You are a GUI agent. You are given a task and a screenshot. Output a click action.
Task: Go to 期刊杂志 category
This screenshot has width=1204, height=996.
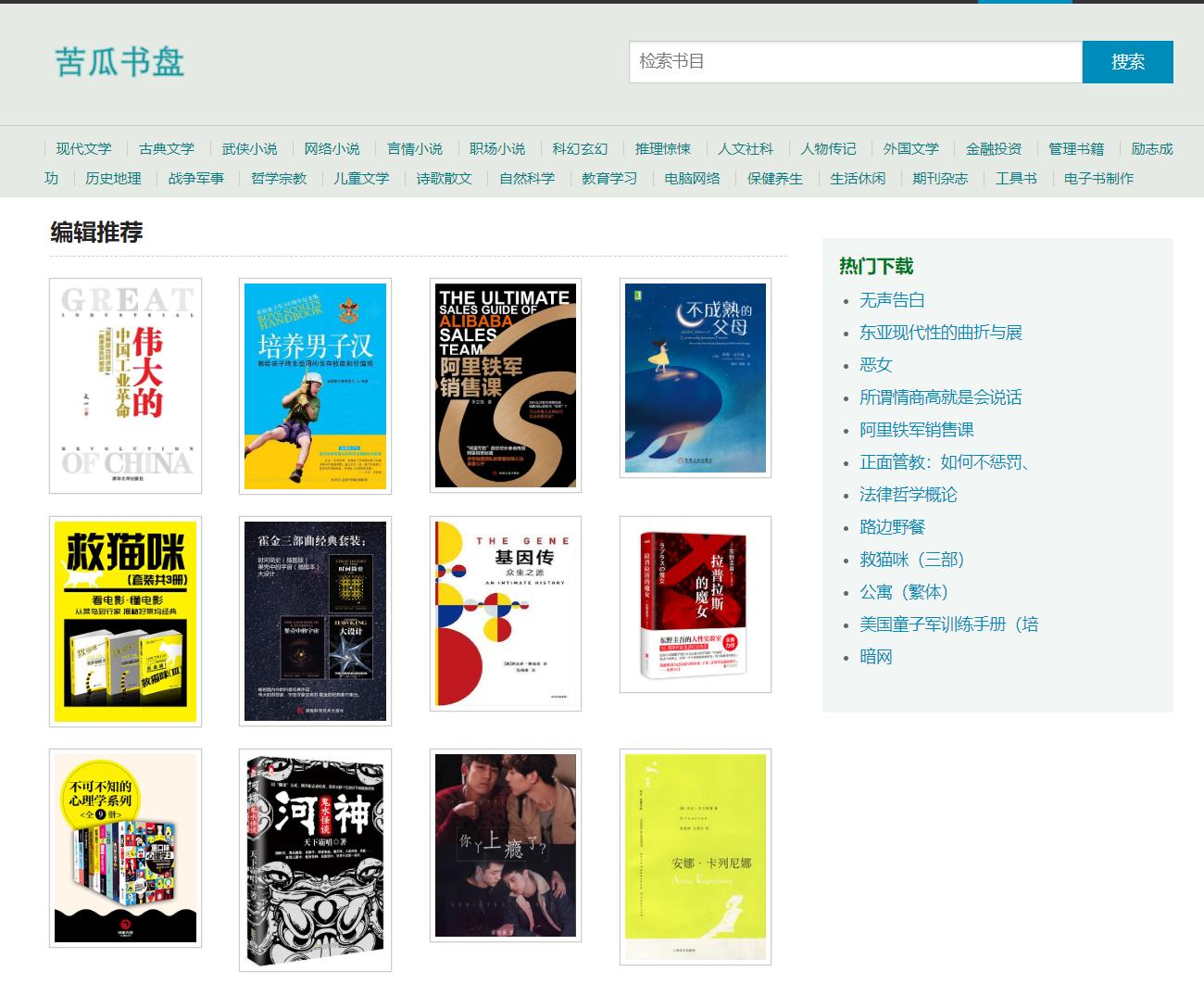(940, 179)
